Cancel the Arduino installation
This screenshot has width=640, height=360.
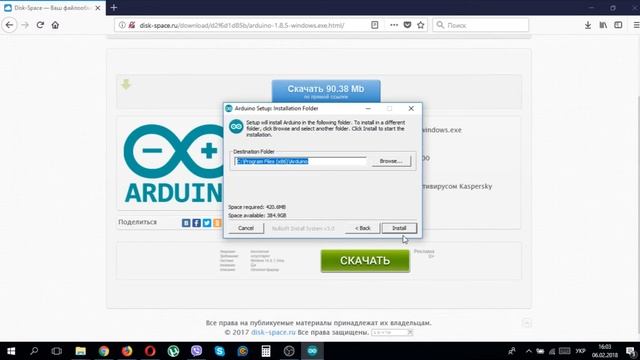246,228
